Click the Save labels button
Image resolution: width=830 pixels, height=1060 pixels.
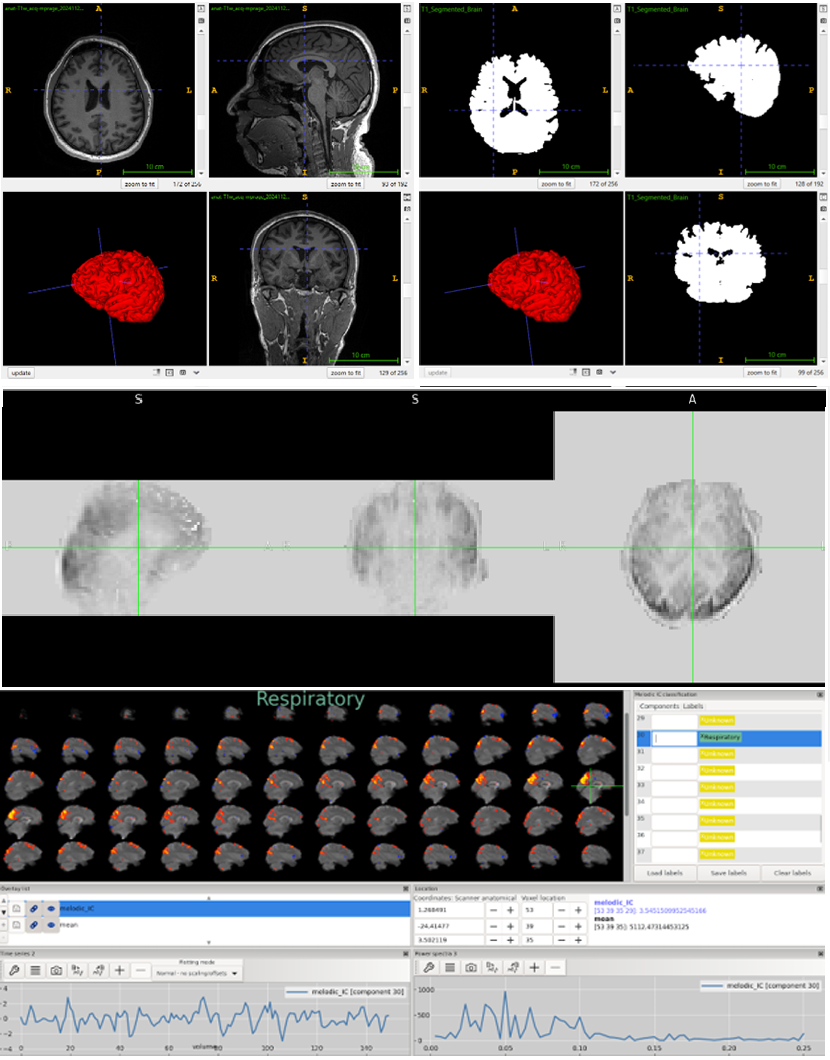coord(729,872)
